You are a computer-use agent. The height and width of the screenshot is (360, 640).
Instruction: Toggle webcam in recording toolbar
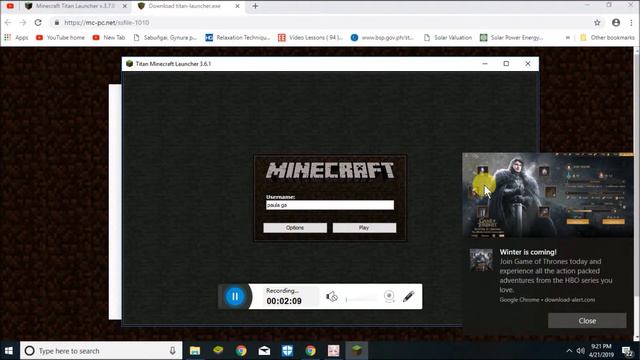[389, 296]
